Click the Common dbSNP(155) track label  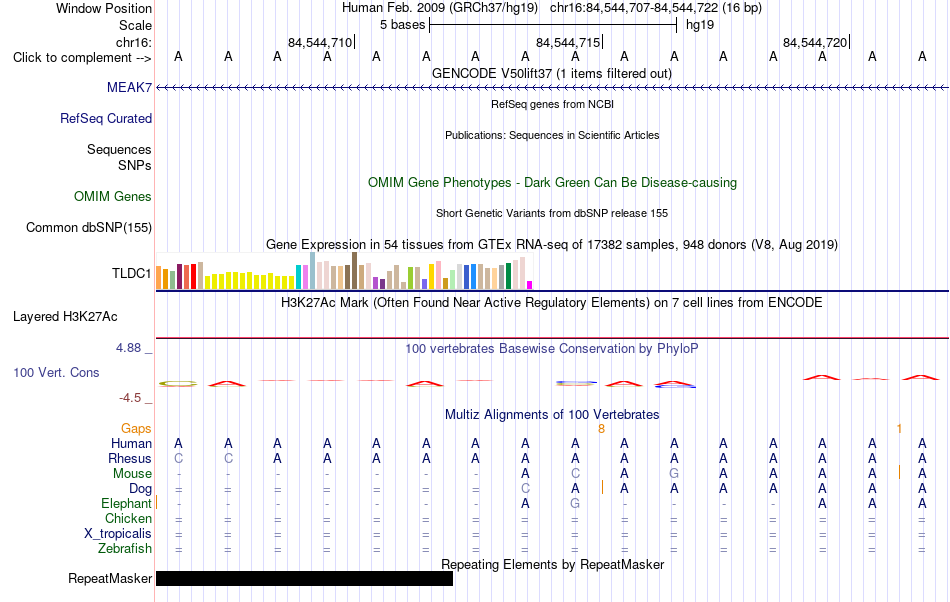88,228
